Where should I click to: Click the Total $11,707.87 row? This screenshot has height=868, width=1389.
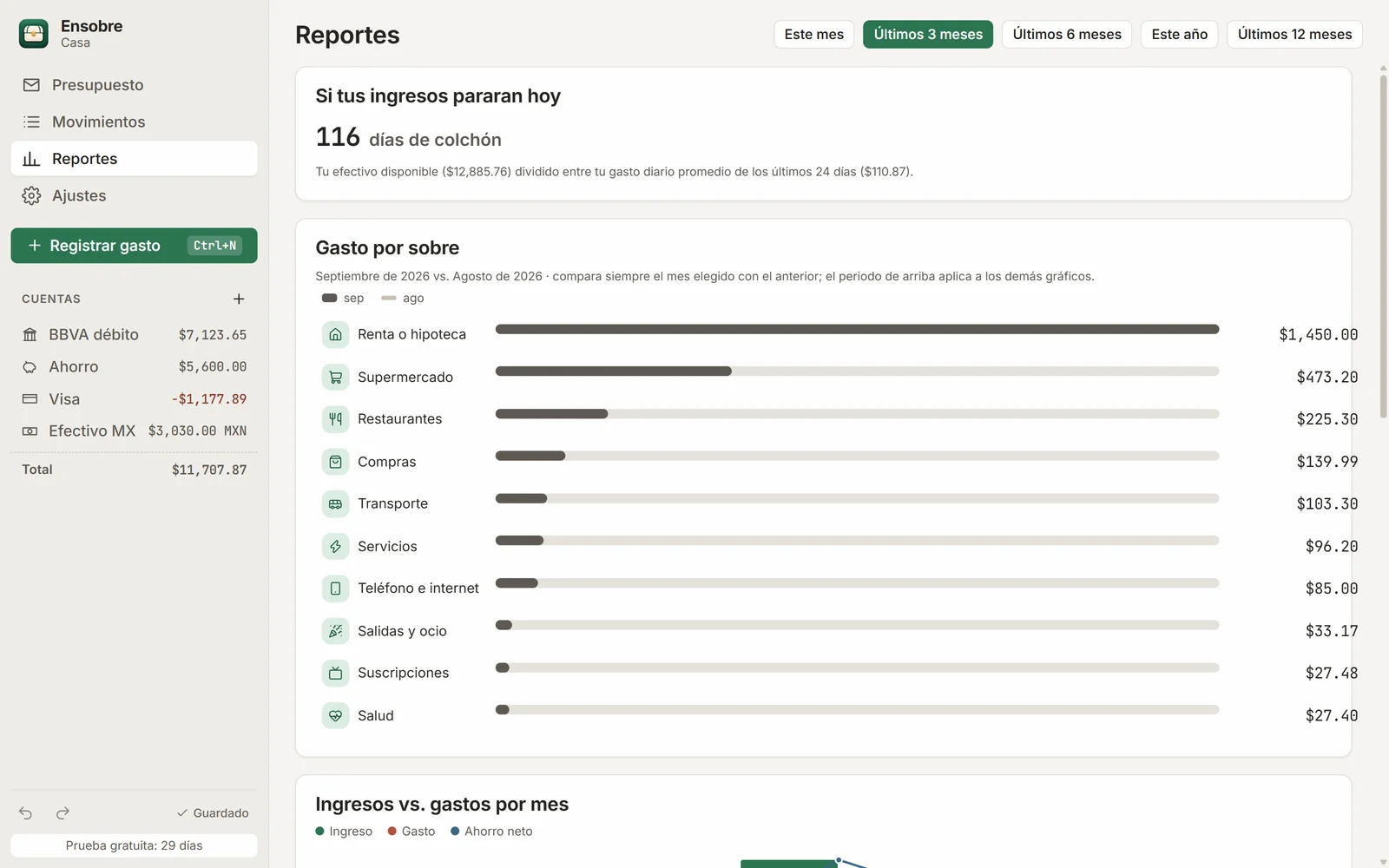pos(134,470)
